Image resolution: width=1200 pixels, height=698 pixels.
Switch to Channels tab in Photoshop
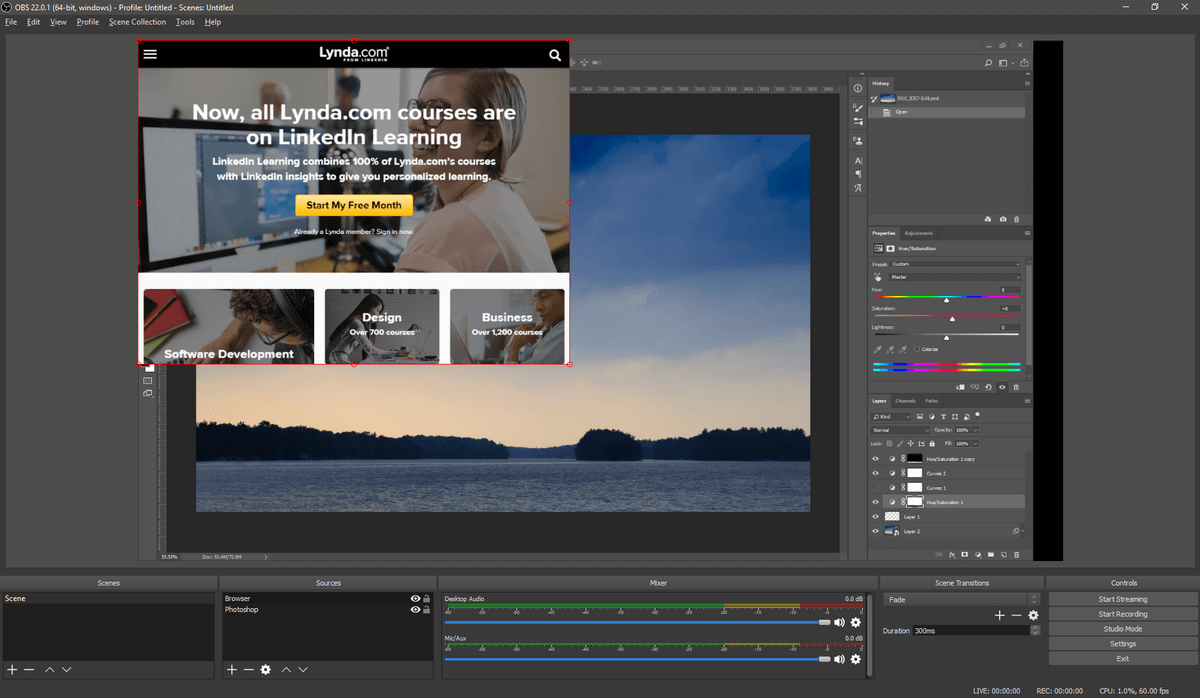pos(905,401)
